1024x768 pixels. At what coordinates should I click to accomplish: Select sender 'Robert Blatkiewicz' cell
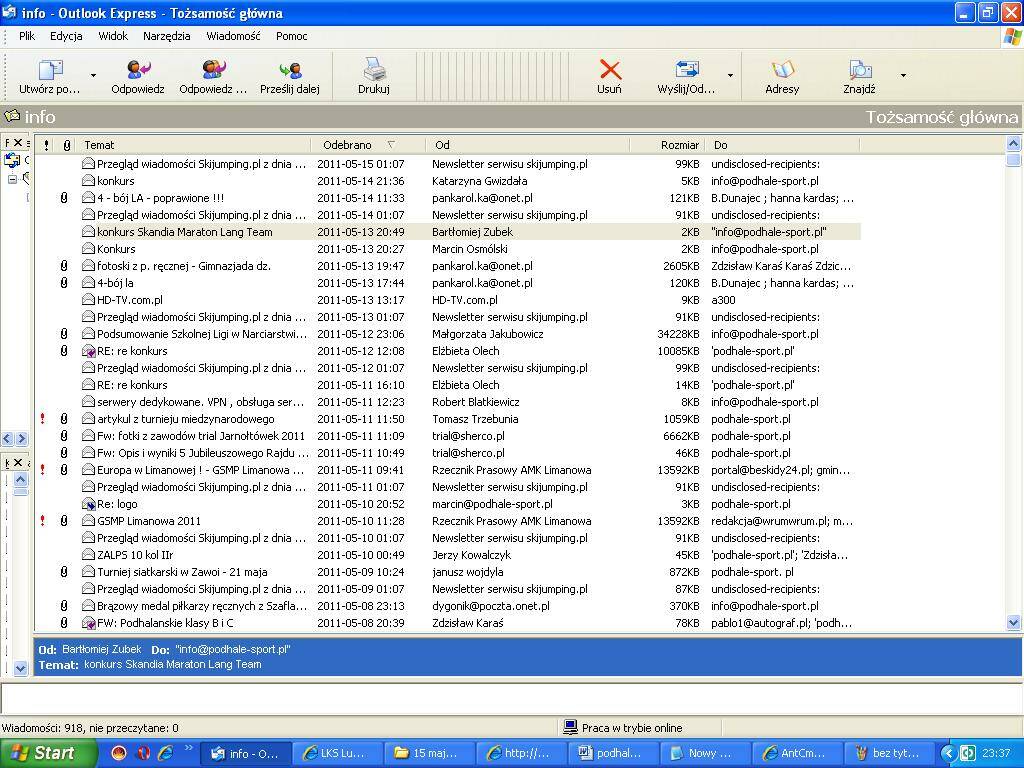tap(476, 402)
